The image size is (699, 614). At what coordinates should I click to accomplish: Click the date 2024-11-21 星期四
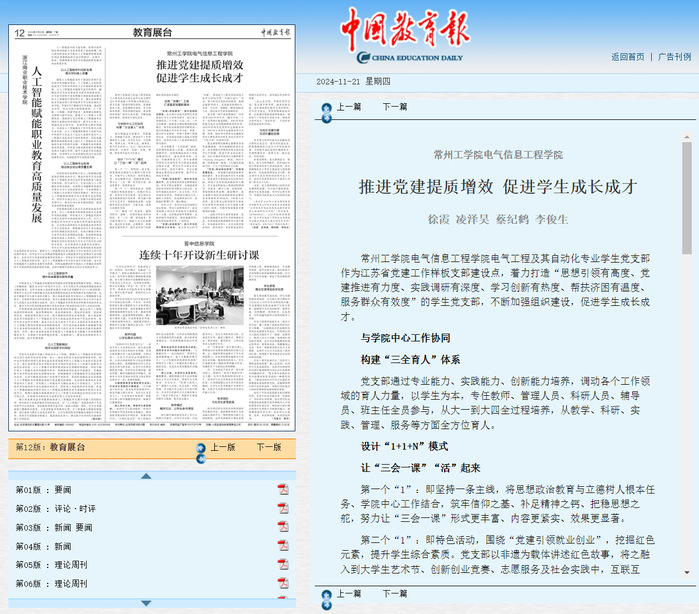[353, 81]
